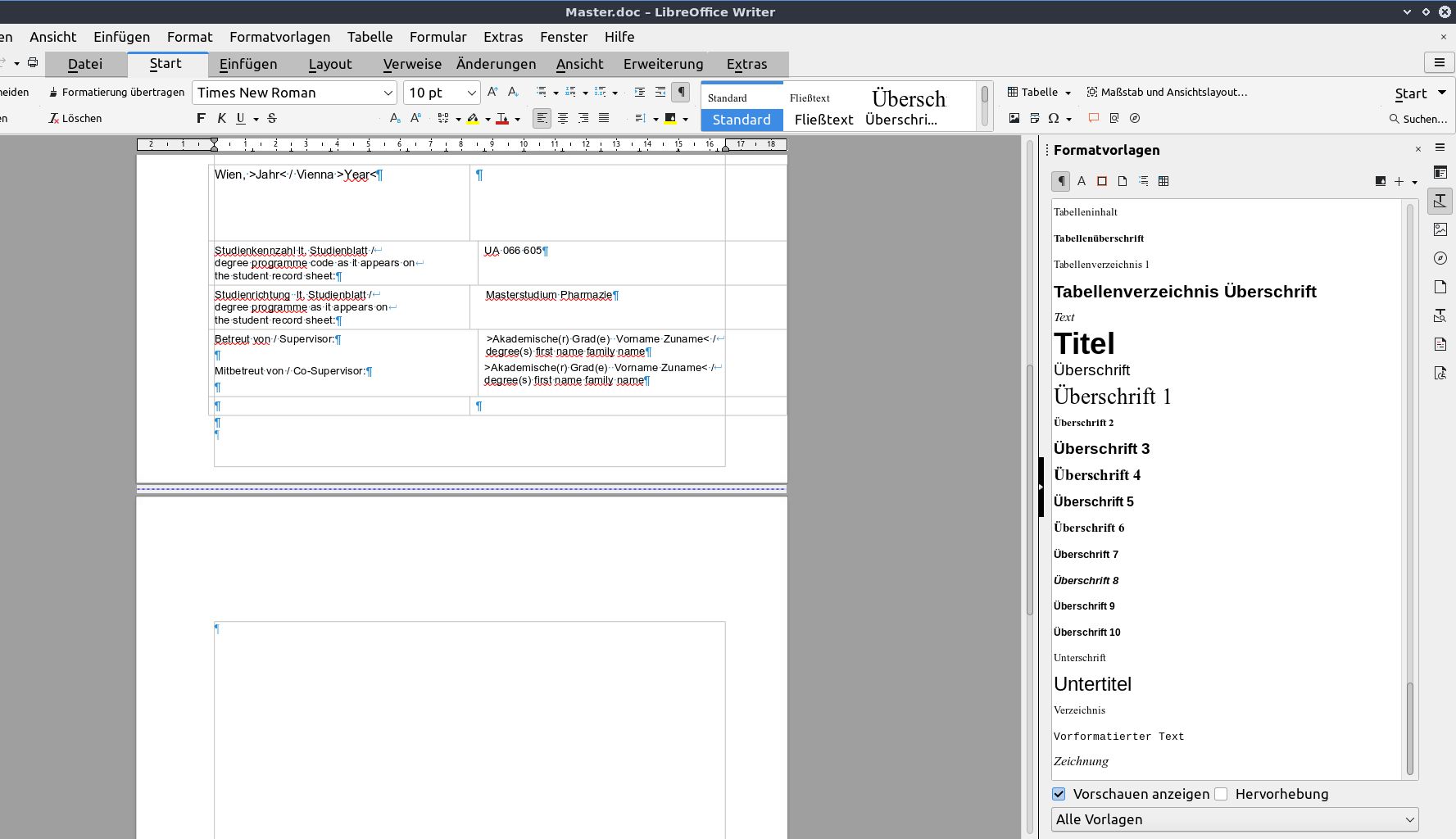Insert a comment with the speech bubble icon

click(1093, 119)
